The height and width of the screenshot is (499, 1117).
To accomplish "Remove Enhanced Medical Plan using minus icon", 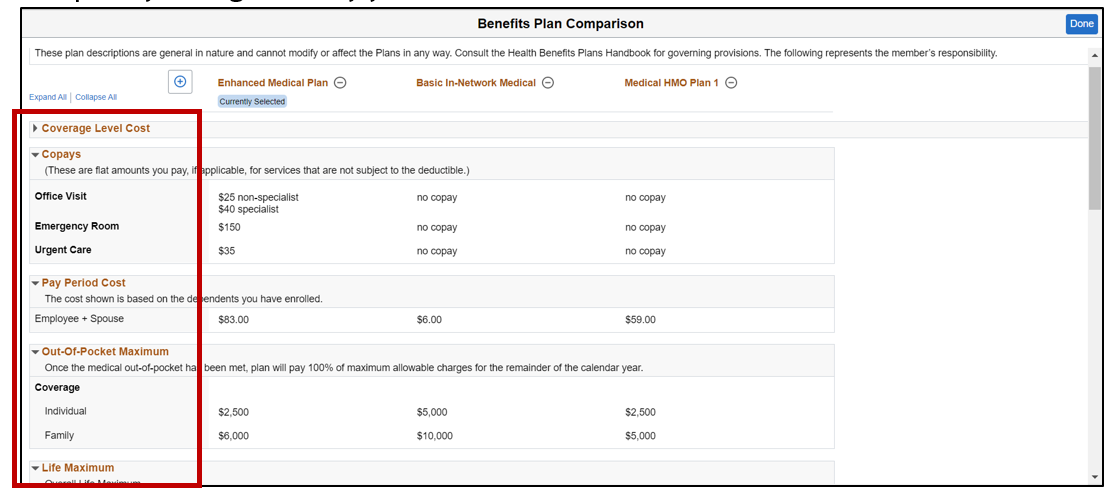I will point(340,83).
